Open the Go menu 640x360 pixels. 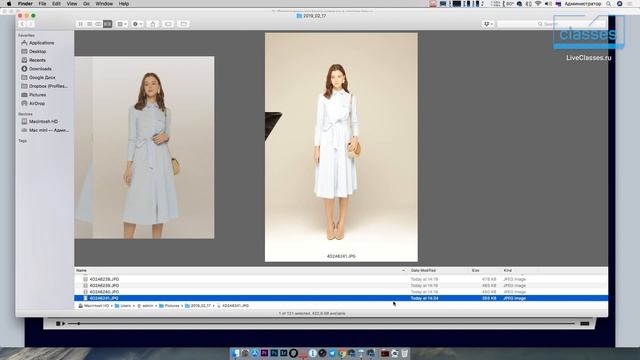click(x=86, y=4)
